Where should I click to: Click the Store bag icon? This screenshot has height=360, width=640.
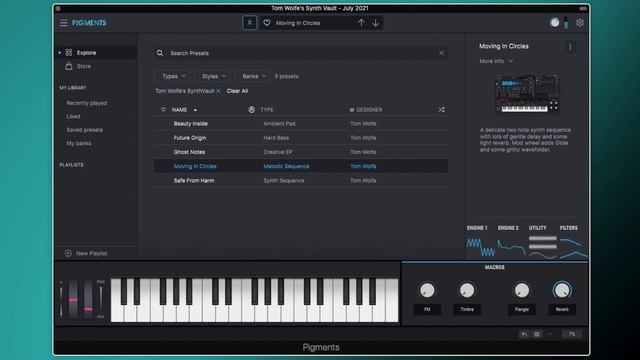(69, 66)
